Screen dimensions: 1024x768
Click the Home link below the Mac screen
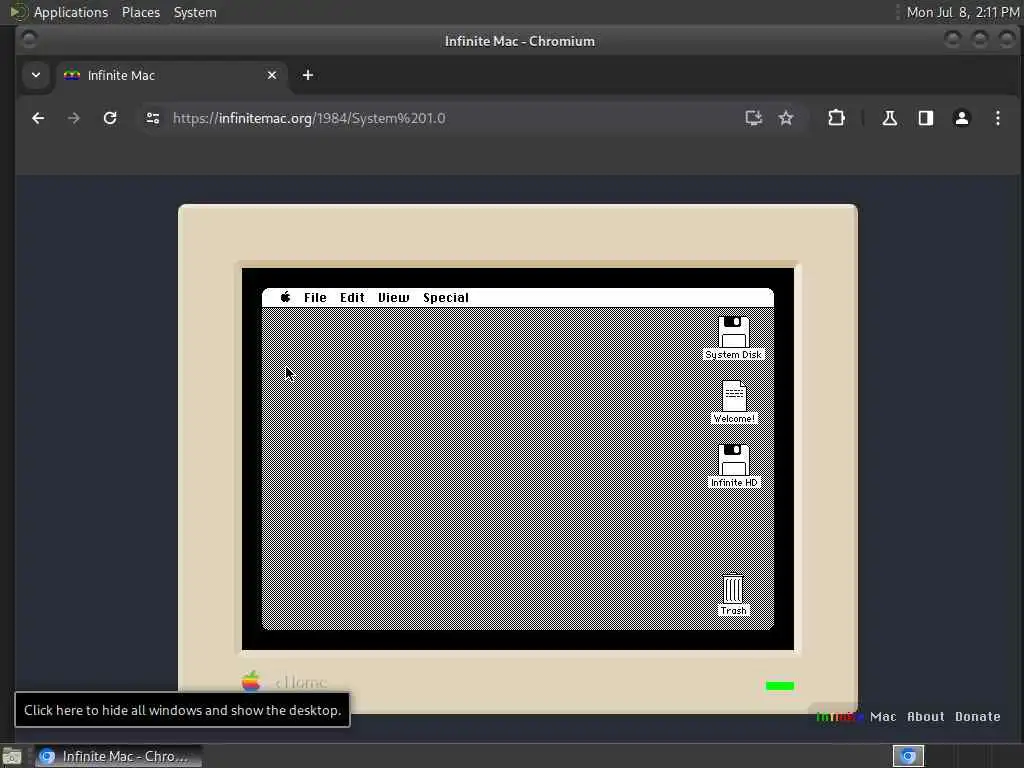[x=301, y=682]
